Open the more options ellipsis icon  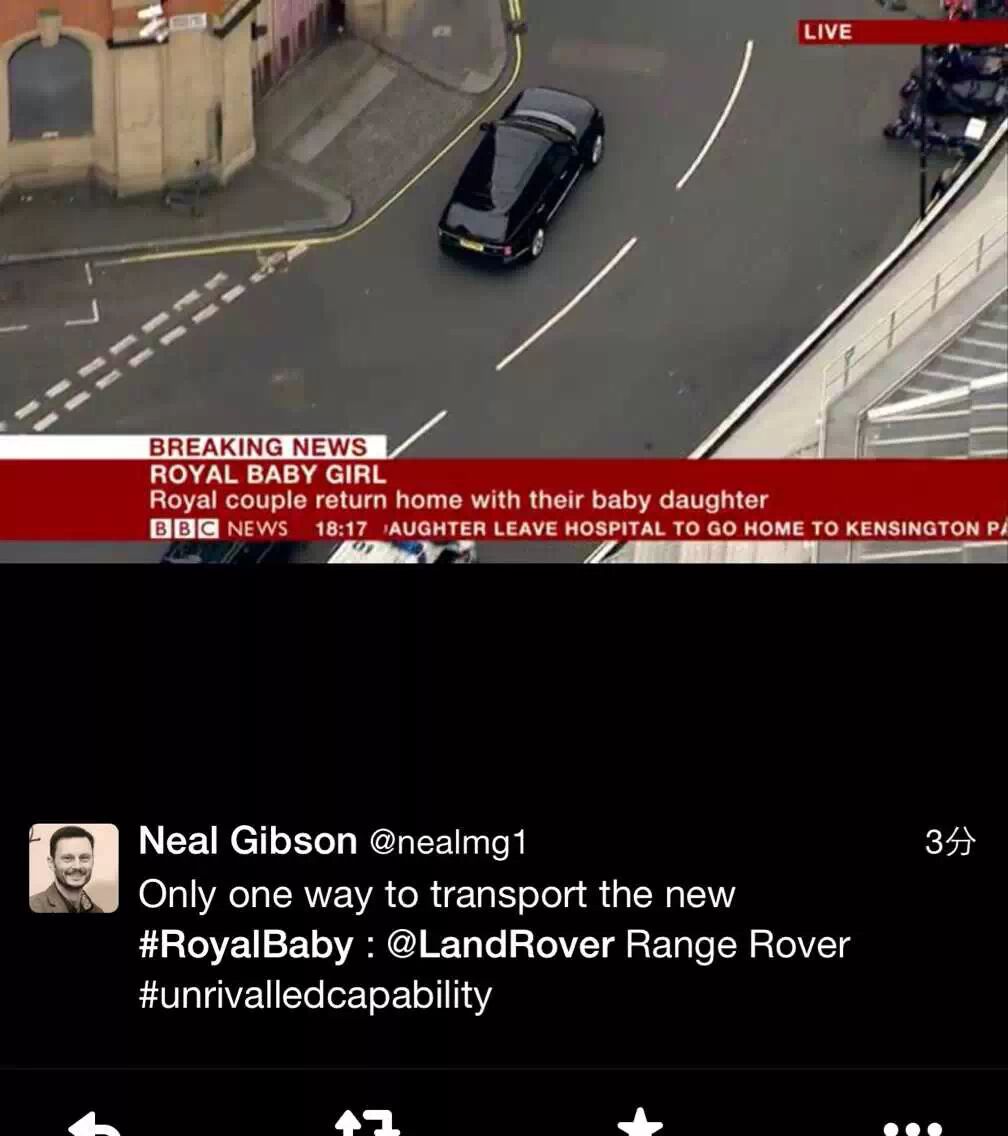(913, 1129)
